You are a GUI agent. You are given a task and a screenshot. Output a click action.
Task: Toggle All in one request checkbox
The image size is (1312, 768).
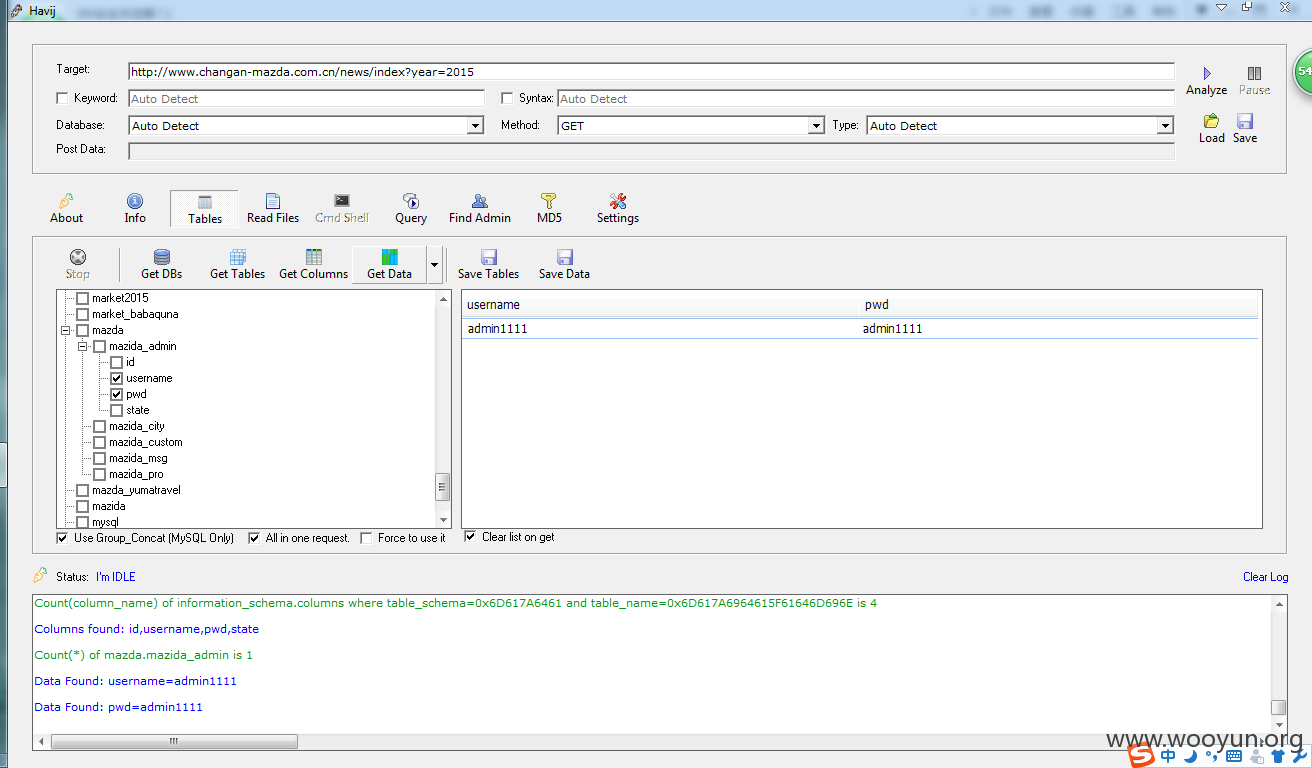tap(254, 538)
